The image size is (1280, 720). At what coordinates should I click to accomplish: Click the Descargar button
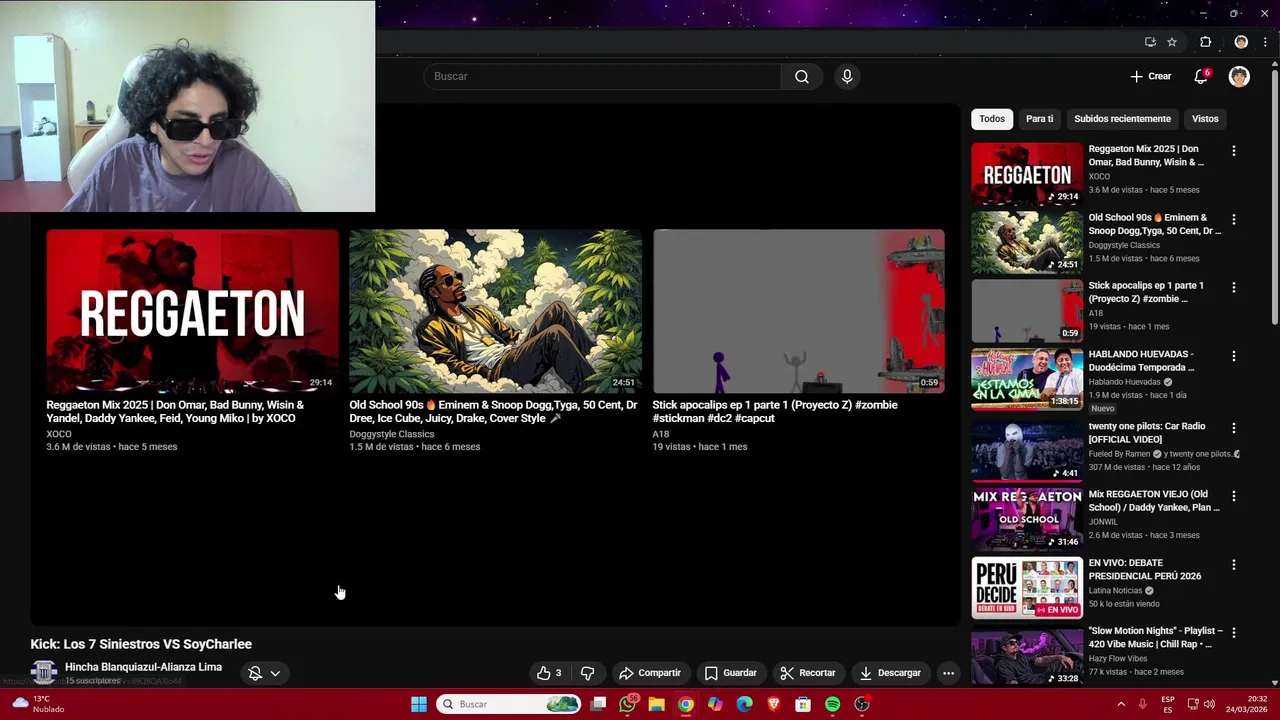pos(890,673)
